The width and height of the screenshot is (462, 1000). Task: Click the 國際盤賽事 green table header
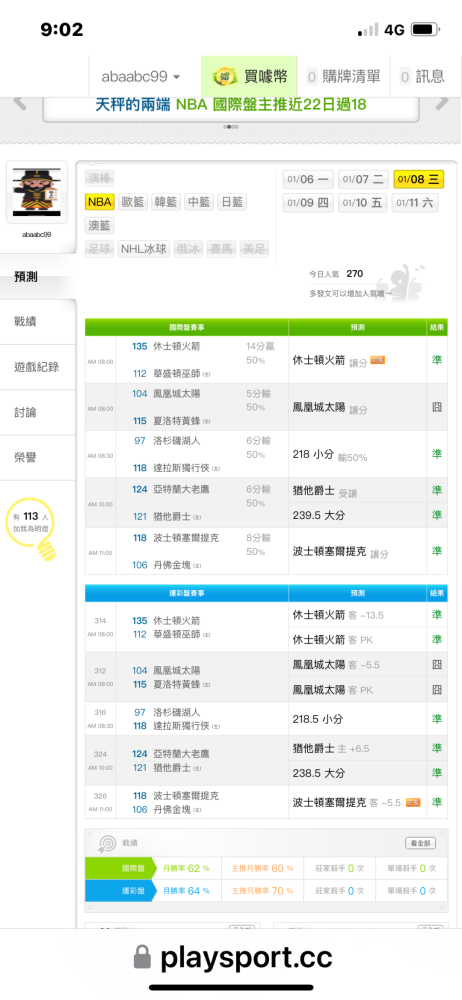(x=186, y=327)
